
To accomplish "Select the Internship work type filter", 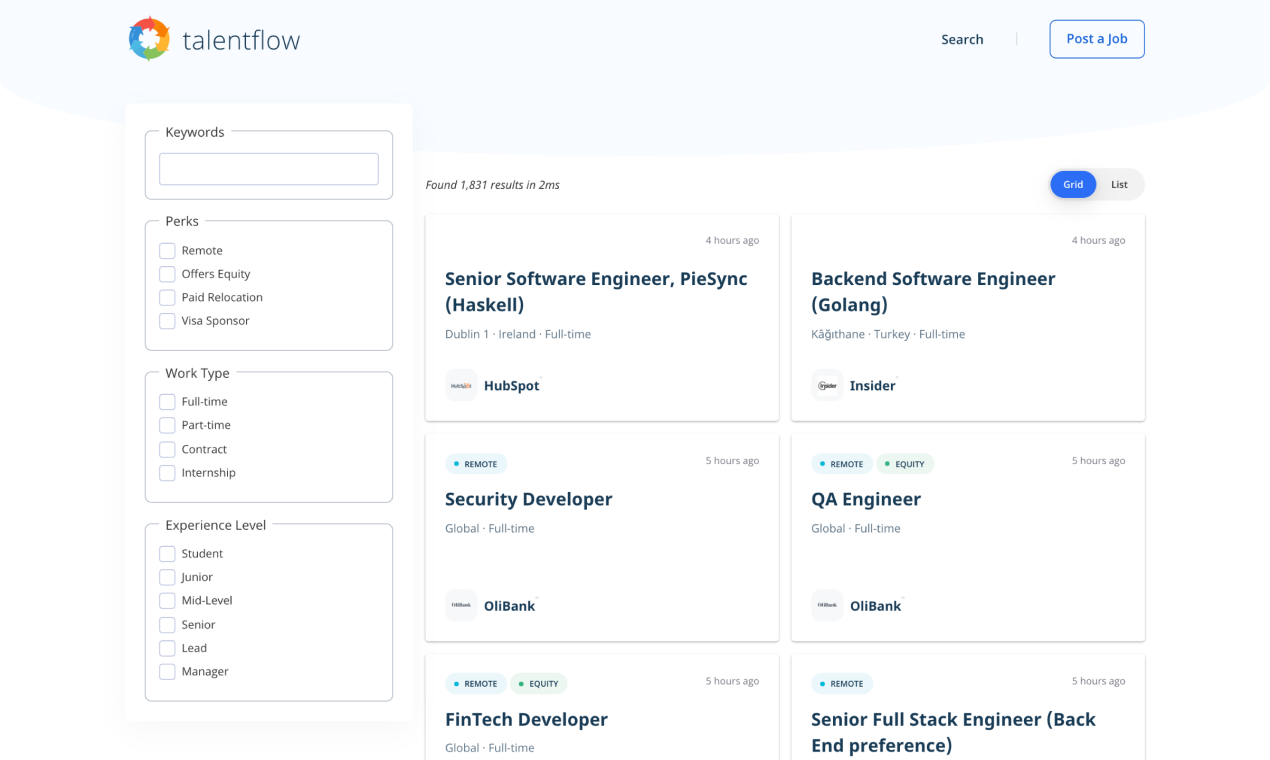I will 167,472.
